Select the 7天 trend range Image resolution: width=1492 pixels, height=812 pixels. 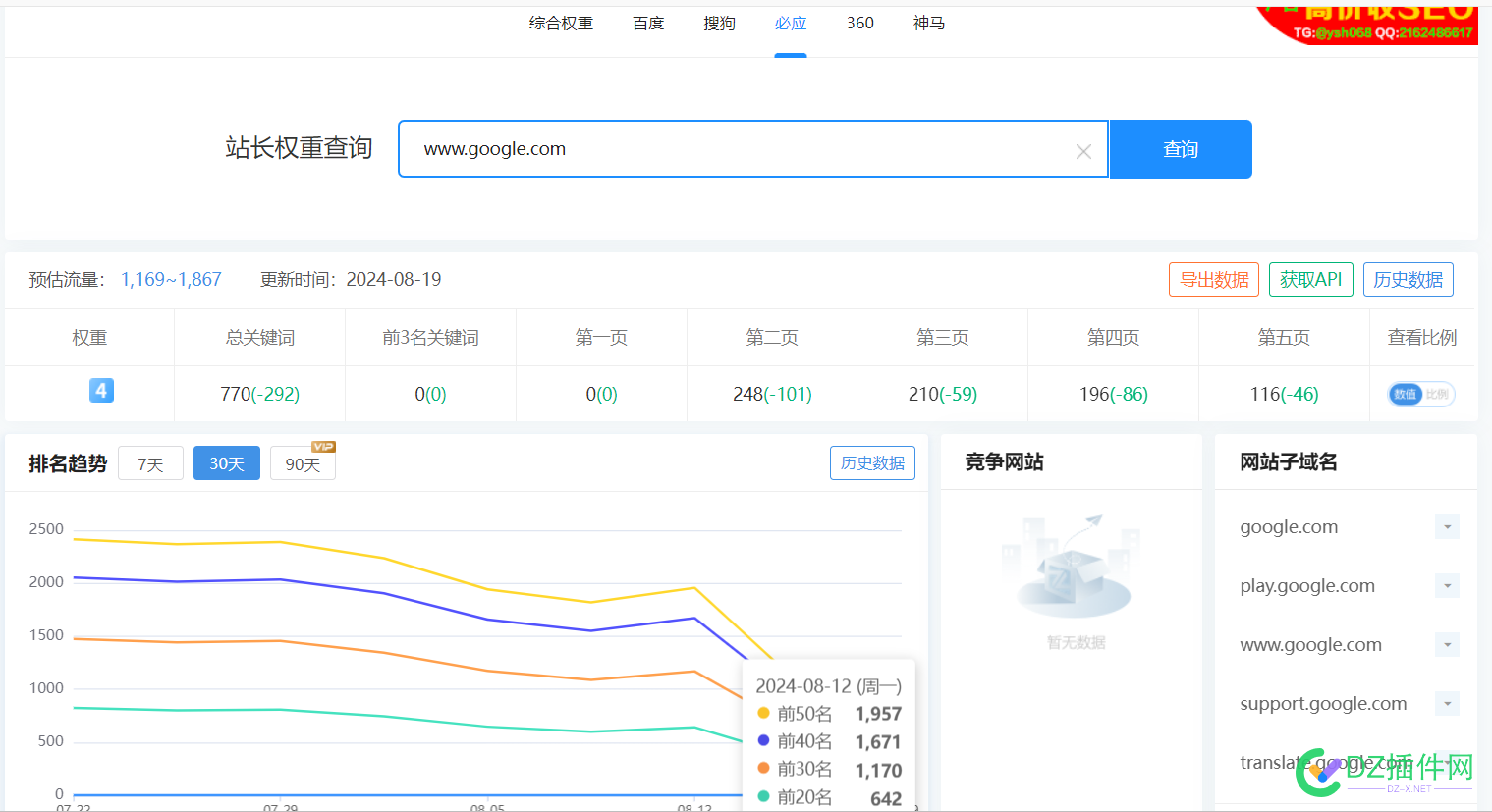[150, 463]
